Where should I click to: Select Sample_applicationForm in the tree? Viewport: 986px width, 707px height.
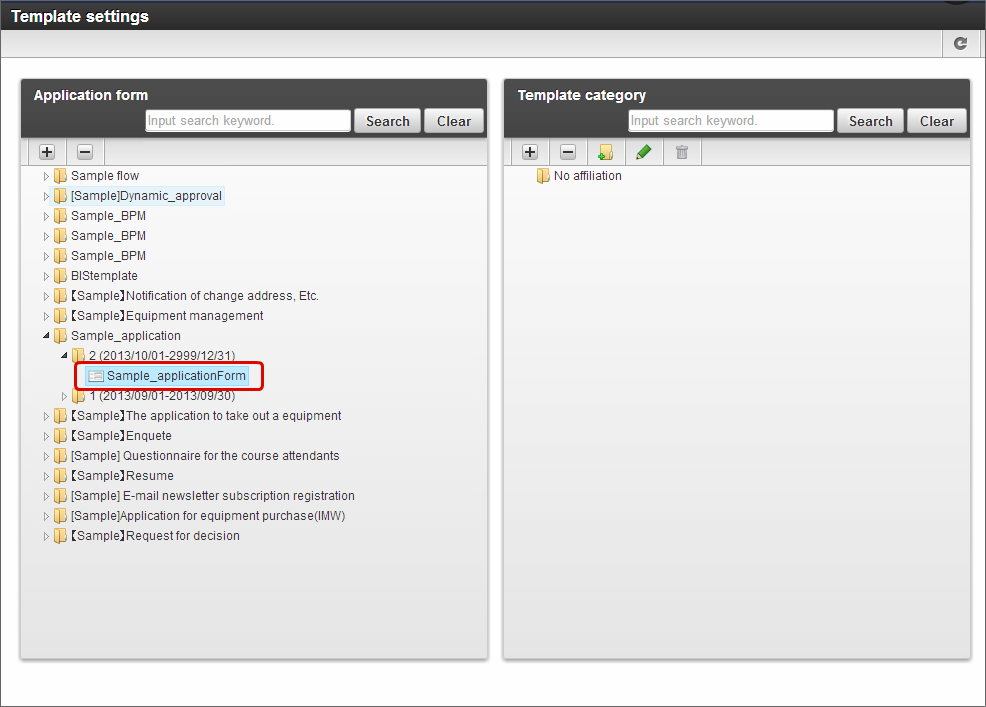(176, 376)
